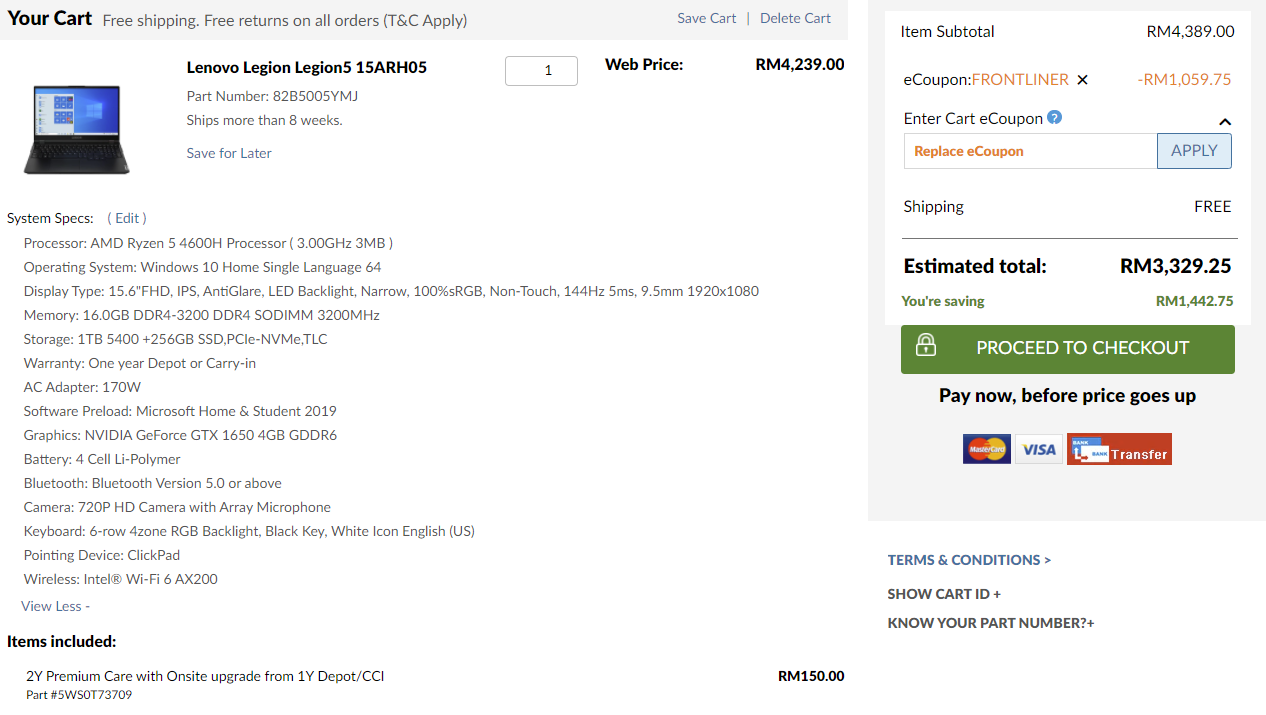The height and width of the screenshot is (715, 1266).
Task: Edit the system specs
Action: coord(127,218)
